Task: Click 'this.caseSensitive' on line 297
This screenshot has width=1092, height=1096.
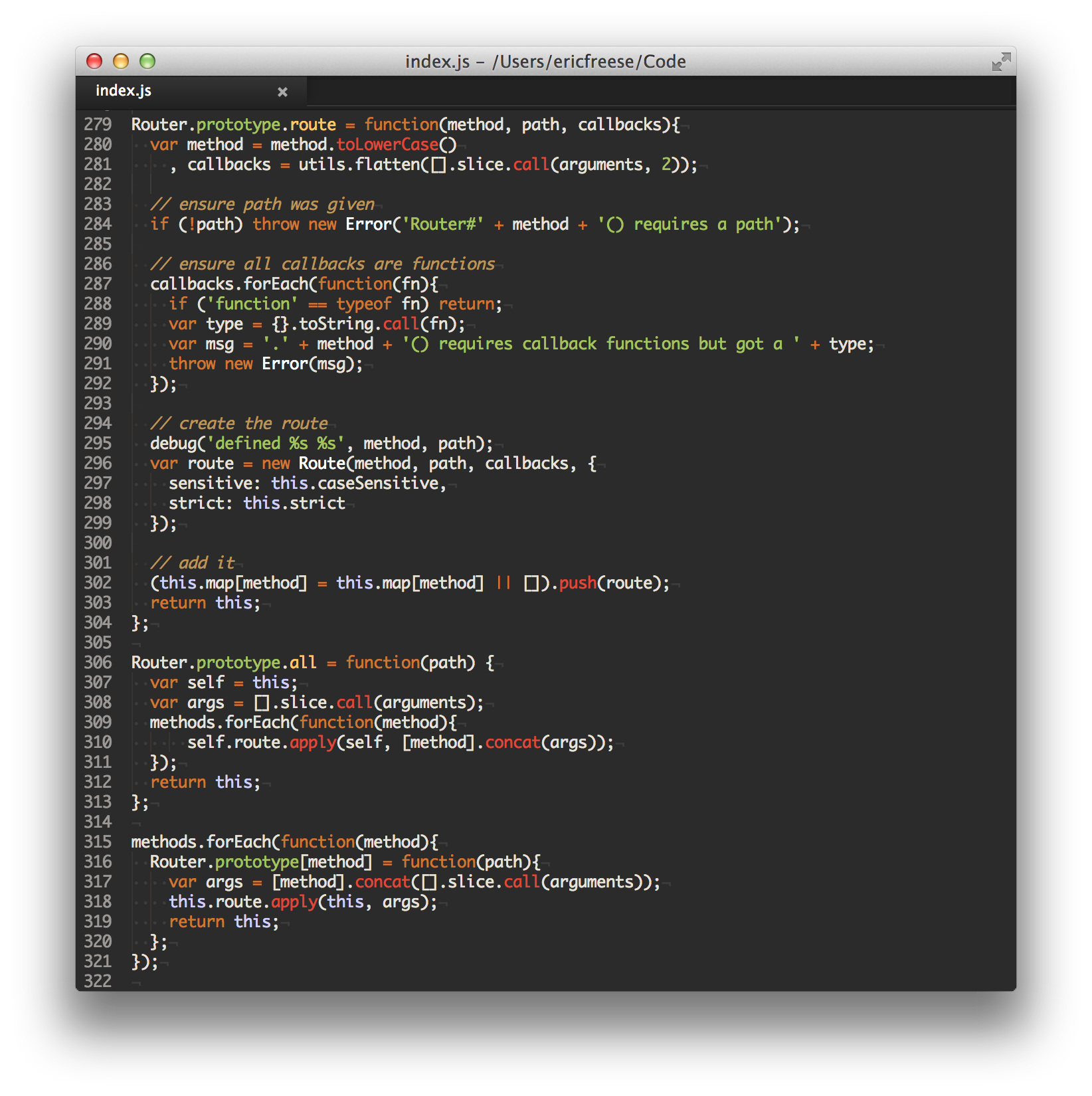Action: (355, 483)
